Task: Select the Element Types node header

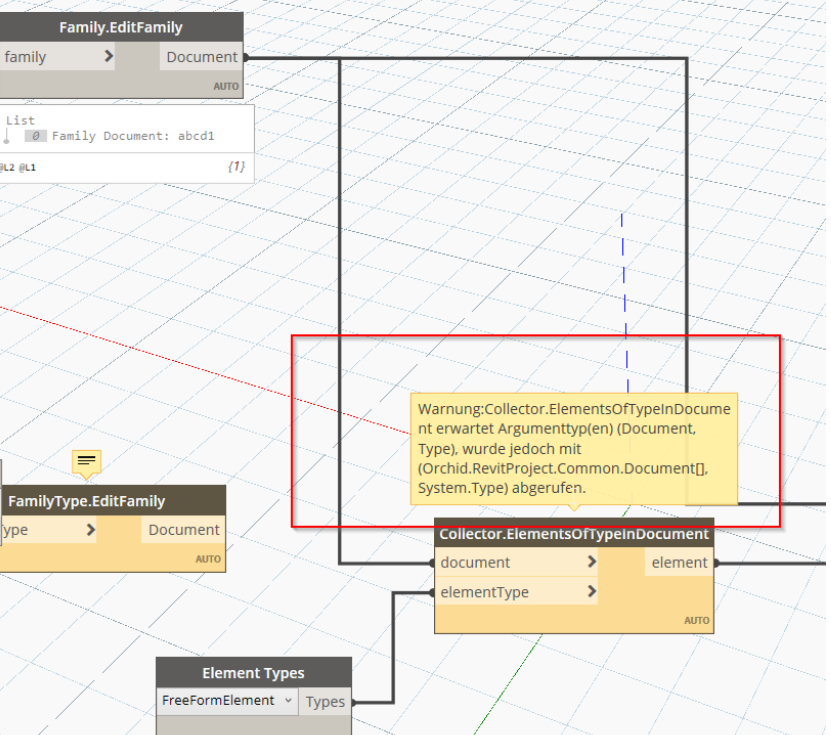Action: point(253,672)
